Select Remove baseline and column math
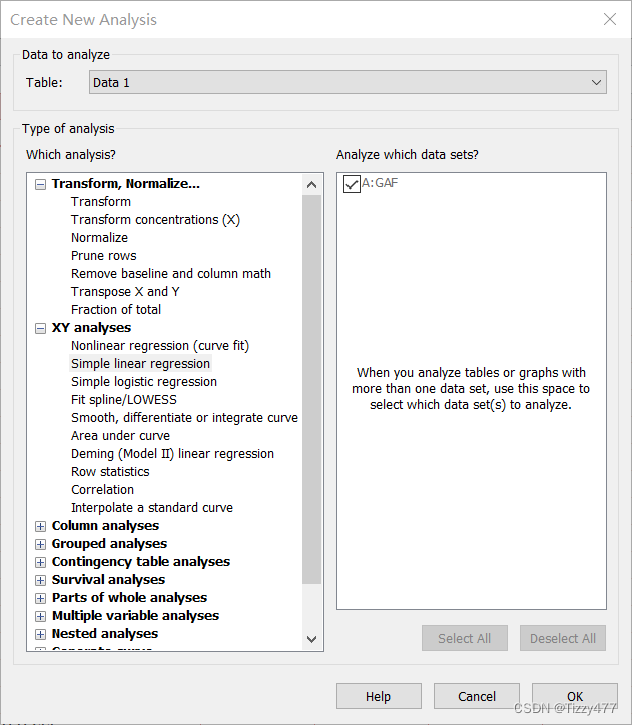 171,274
